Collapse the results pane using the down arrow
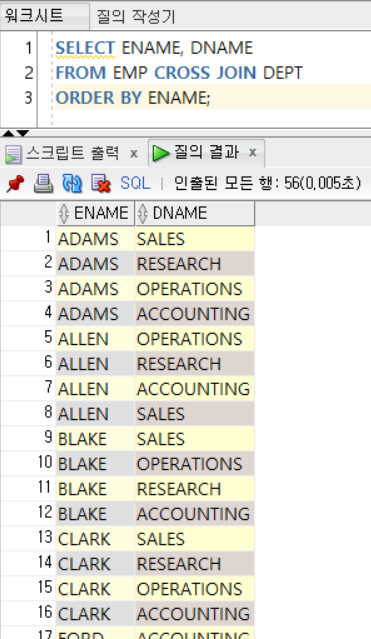This screenshot has width=371, height=639. click(22, 133)
